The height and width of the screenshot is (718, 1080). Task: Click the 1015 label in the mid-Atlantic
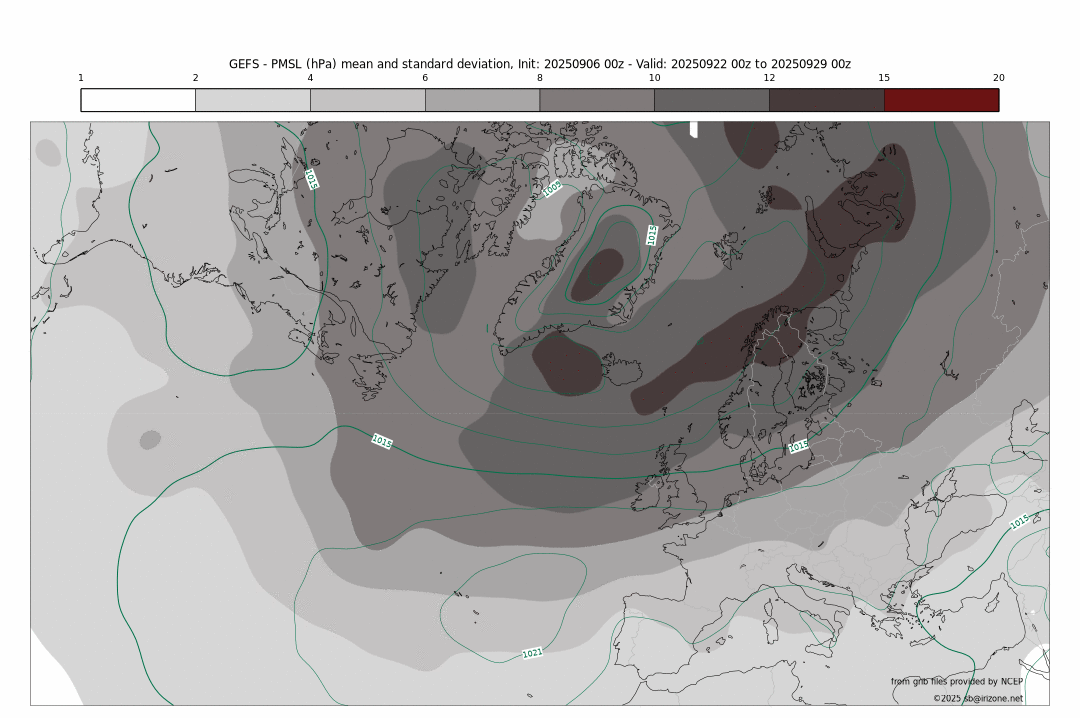[x=381, y=440]
